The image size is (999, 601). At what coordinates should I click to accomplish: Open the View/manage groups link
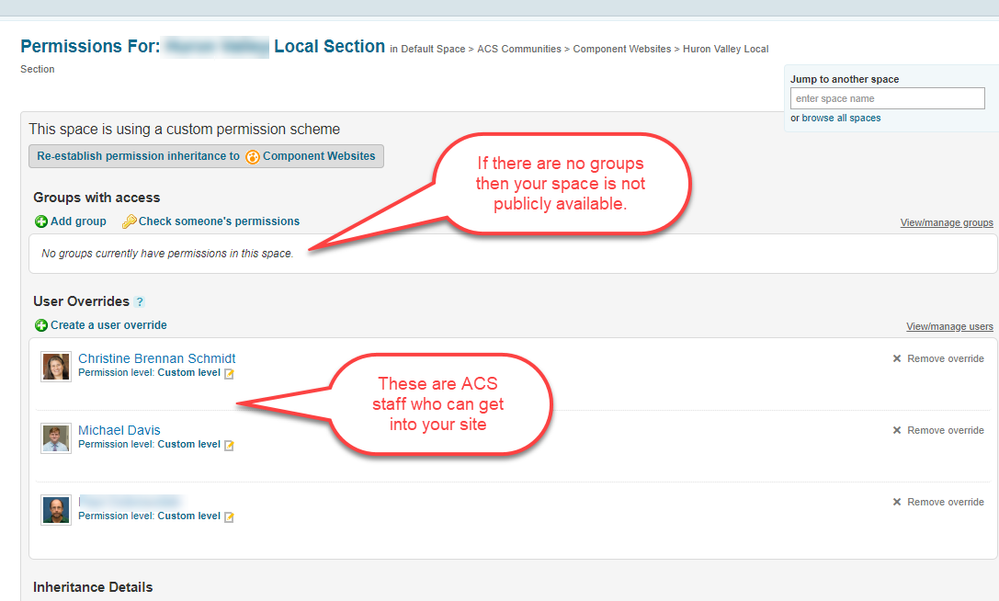[x=946, y=223]
